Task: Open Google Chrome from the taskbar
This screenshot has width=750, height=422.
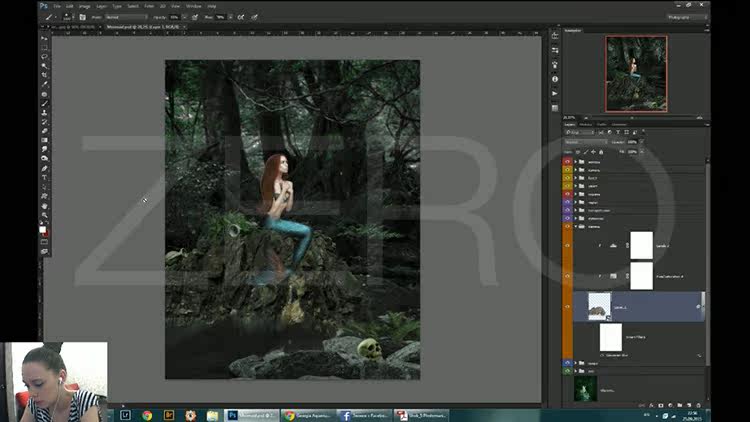Action: click(x=147, y=414)
